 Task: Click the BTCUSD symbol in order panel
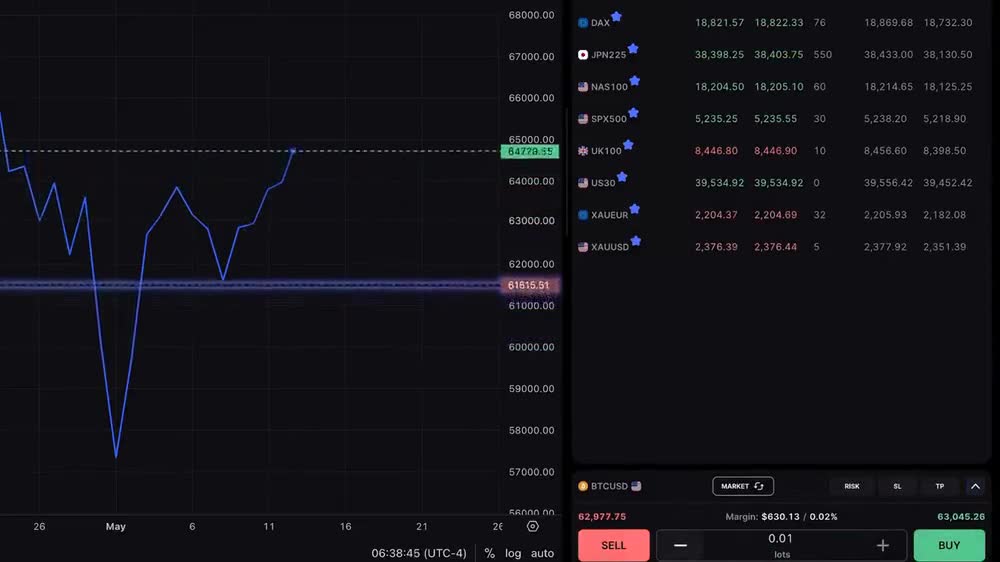coord(609,486)
